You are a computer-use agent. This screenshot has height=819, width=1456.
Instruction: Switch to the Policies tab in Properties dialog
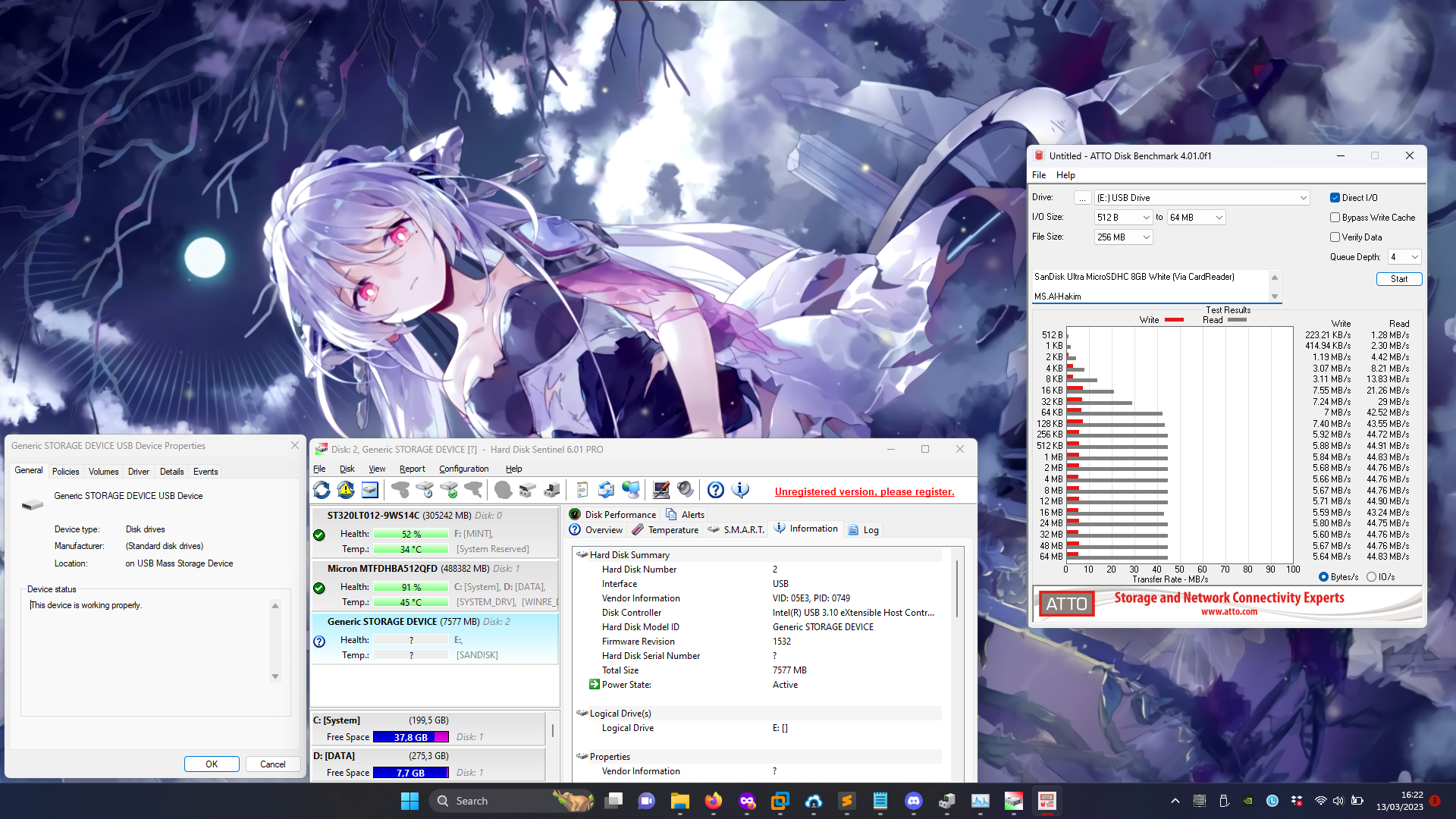66,472
